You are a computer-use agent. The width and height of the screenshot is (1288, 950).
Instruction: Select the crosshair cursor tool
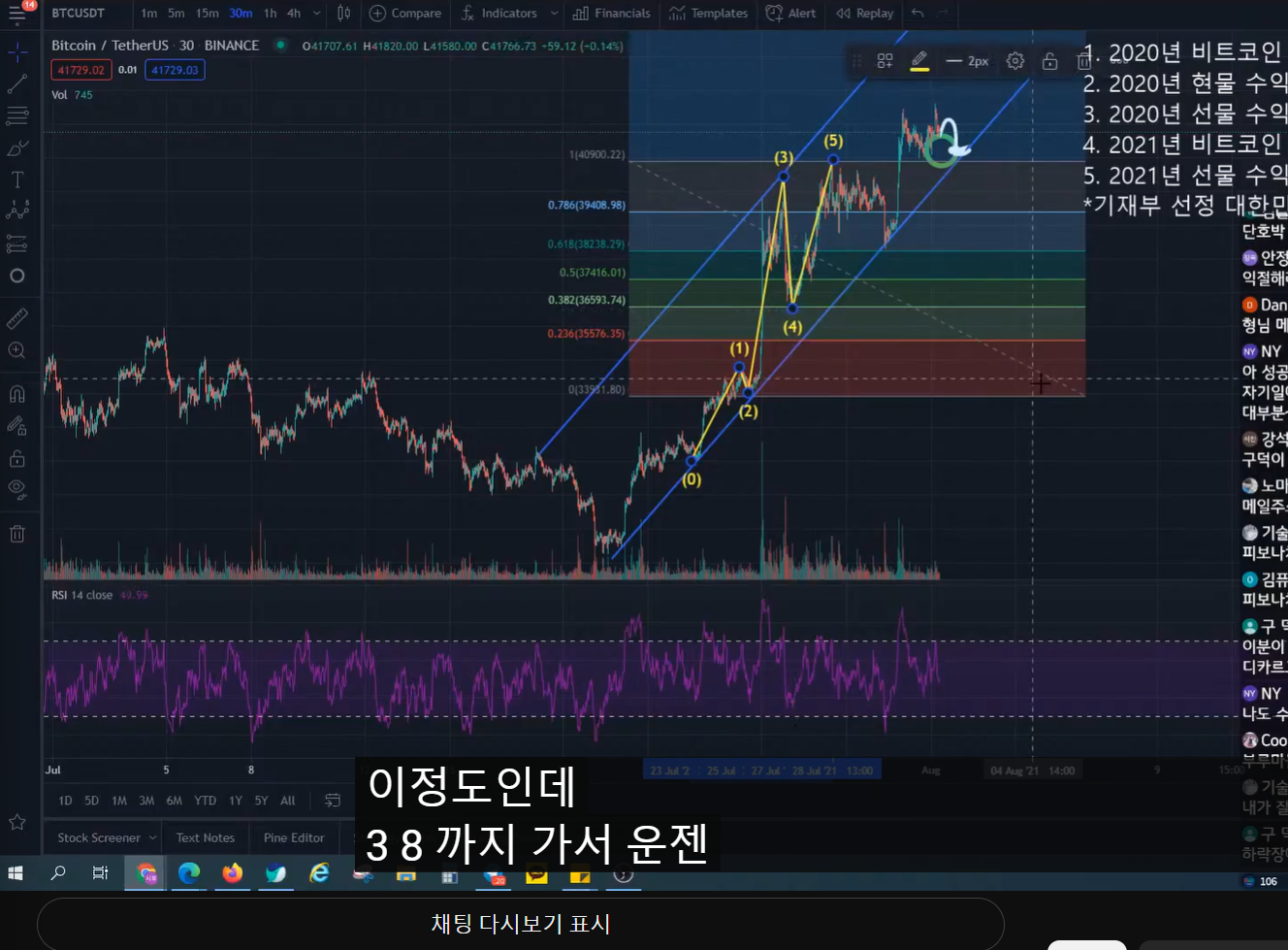click(17, 50)
